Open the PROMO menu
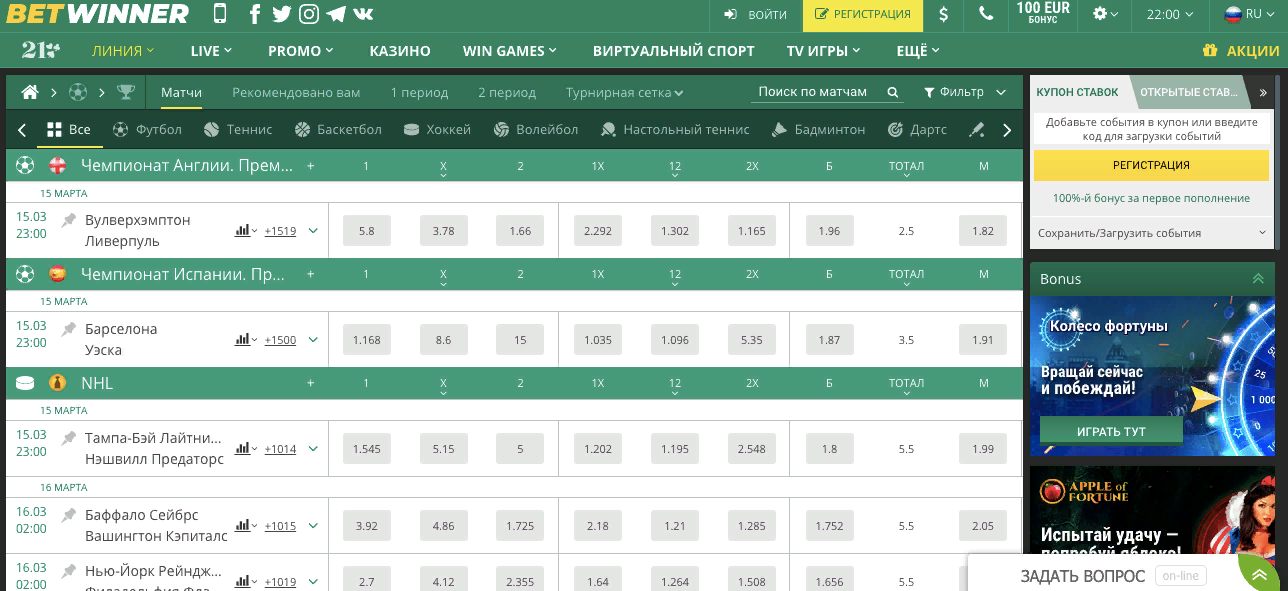Viewport: 1288px width, 591px height. point(301,51)
